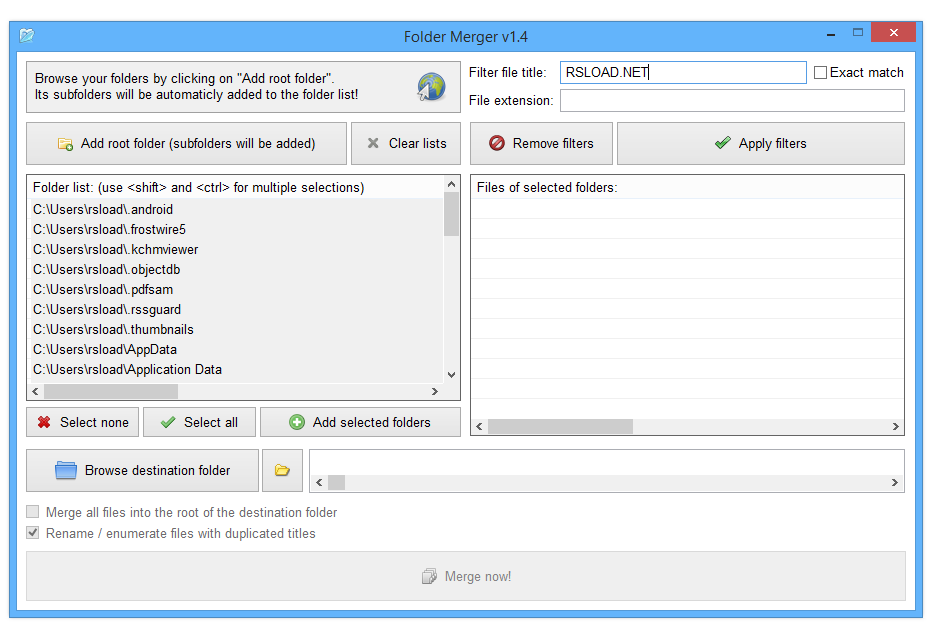Click folder list scroll left arrow
Viewport: 939px width, 635px height.
(35, 391)
